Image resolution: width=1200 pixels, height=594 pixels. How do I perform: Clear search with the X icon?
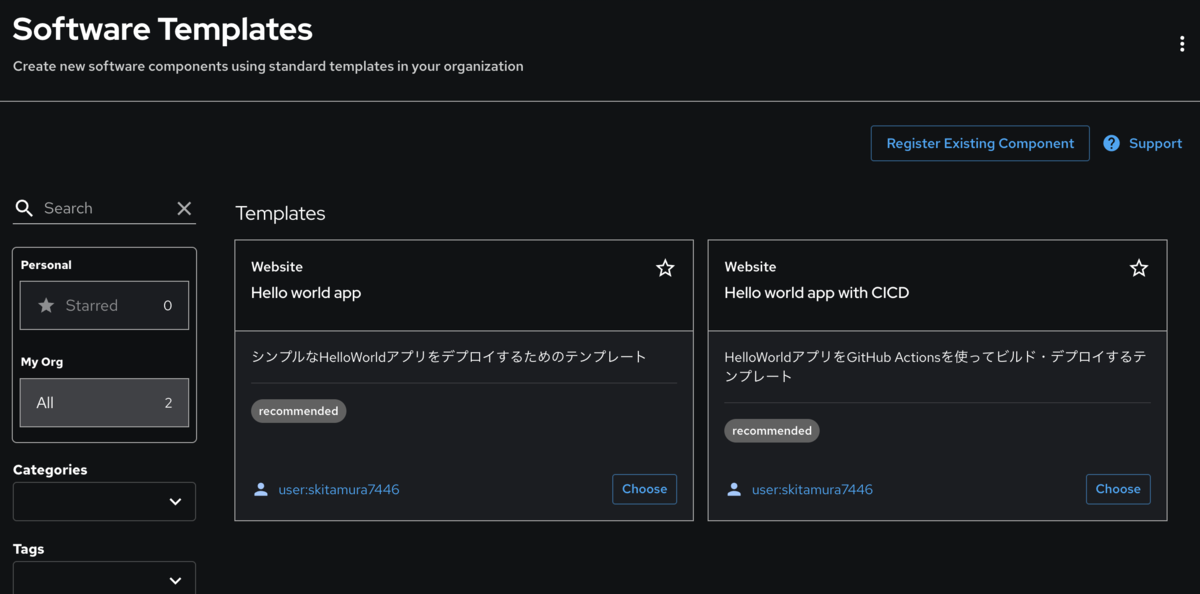click(184, 208)
